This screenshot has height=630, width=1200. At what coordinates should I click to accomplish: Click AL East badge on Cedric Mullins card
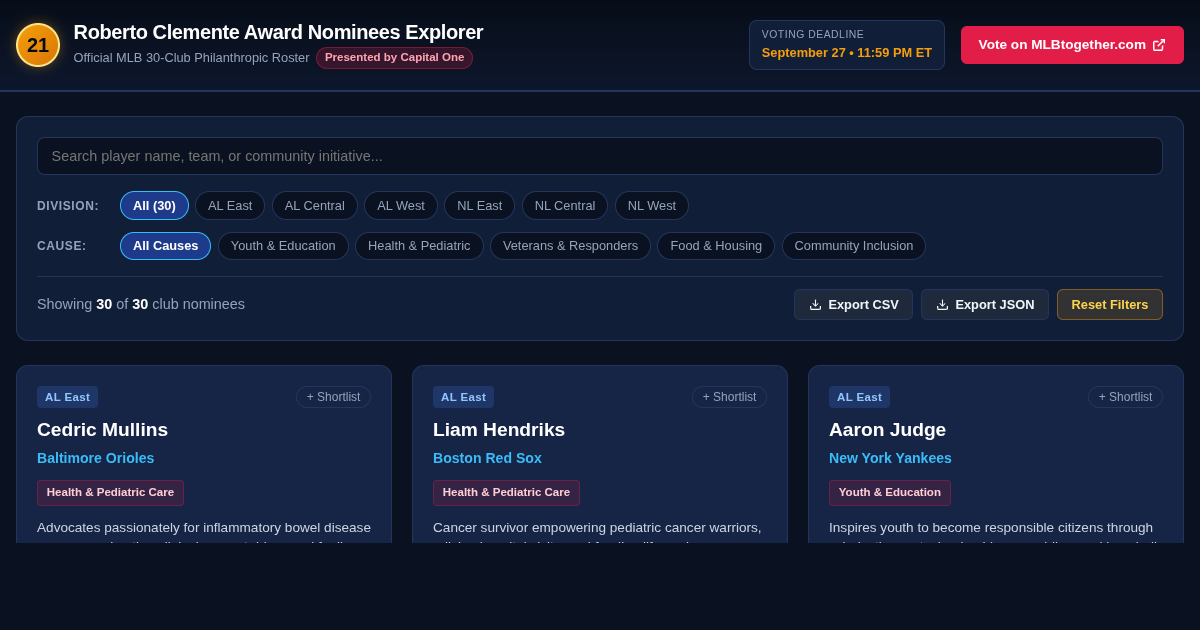click(x=67, y=397)
